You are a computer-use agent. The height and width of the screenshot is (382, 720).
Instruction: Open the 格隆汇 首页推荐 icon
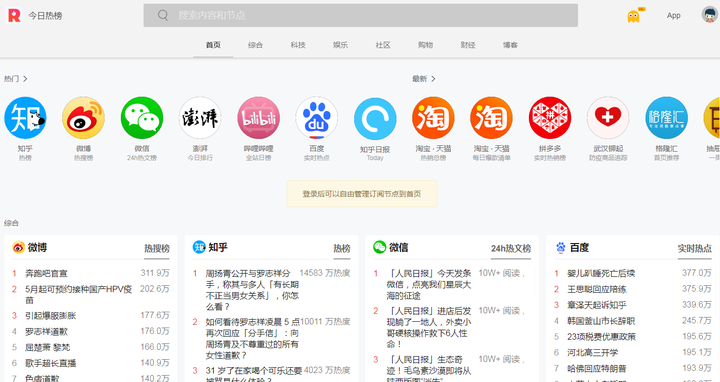pos(666,118)
